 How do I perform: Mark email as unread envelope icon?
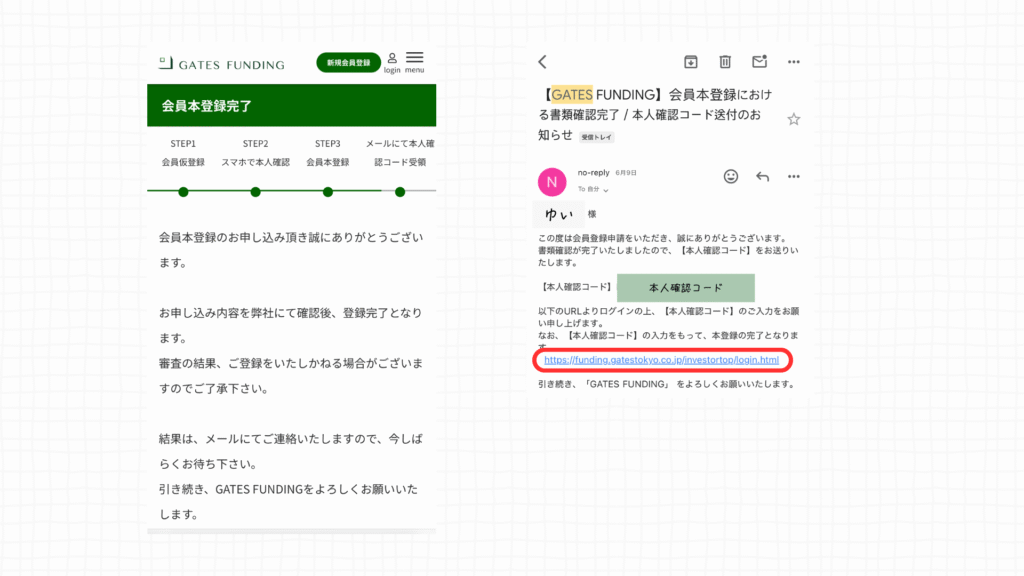[759, 61]
